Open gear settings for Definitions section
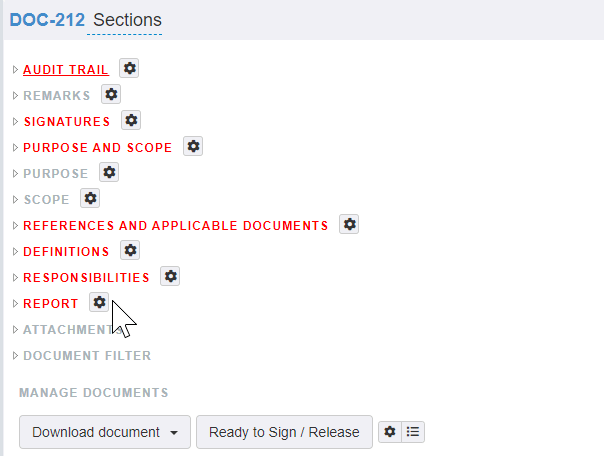 130,250
